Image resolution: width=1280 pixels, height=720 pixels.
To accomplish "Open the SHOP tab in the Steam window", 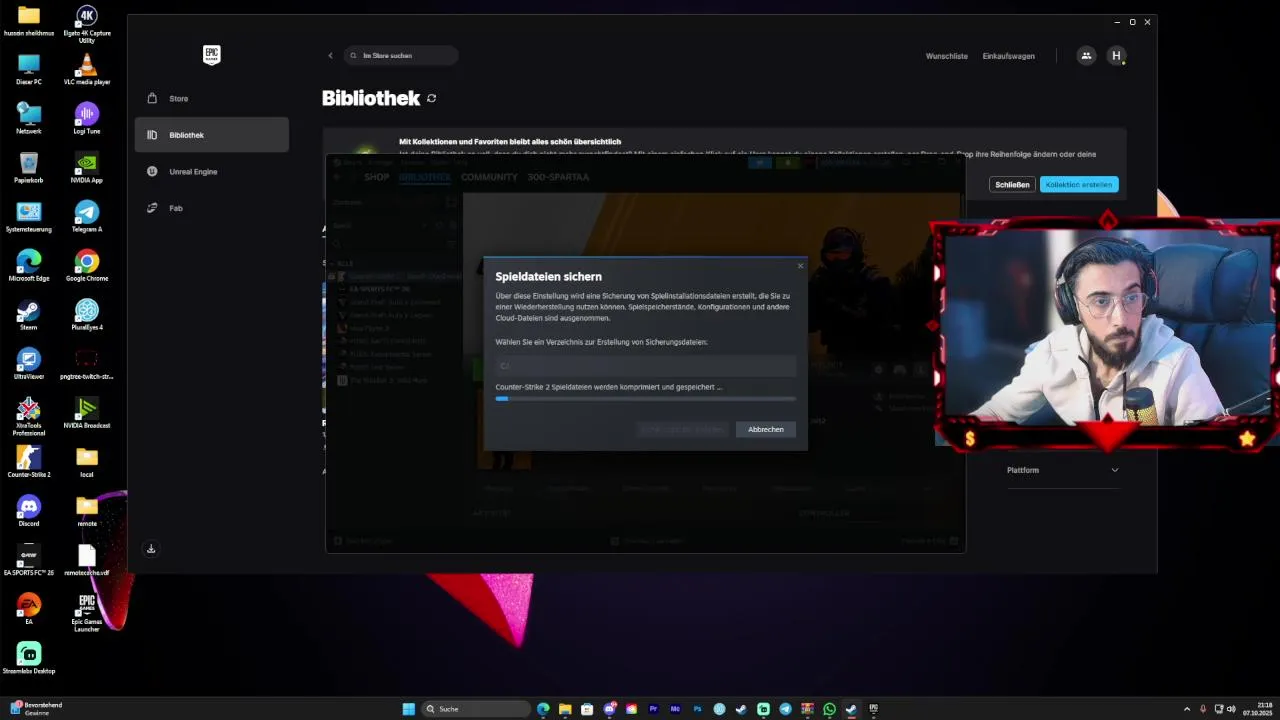I will click(x=376, y=177).
